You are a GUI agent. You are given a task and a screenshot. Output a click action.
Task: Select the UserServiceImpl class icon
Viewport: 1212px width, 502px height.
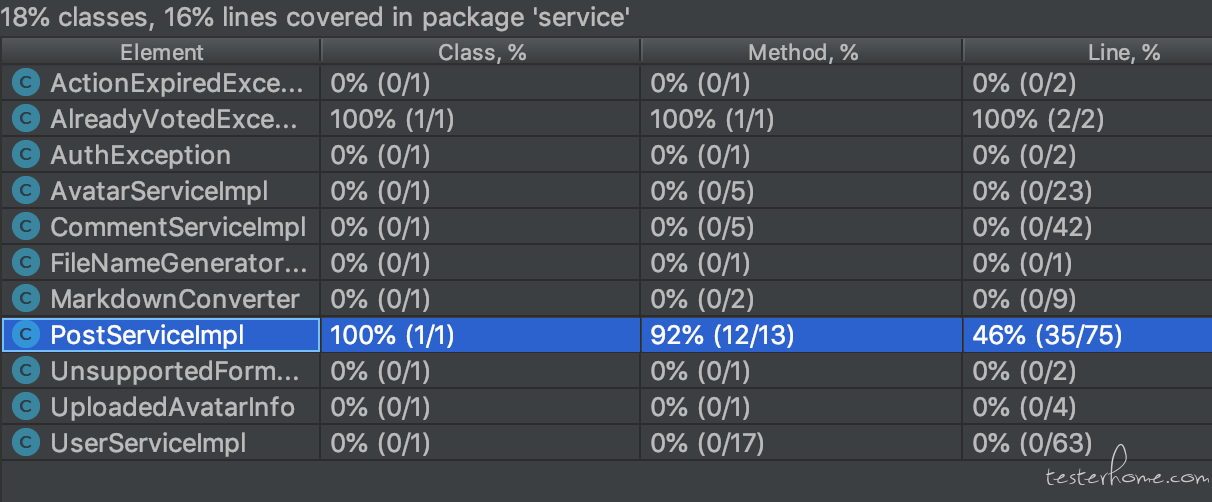coord(26,443)
